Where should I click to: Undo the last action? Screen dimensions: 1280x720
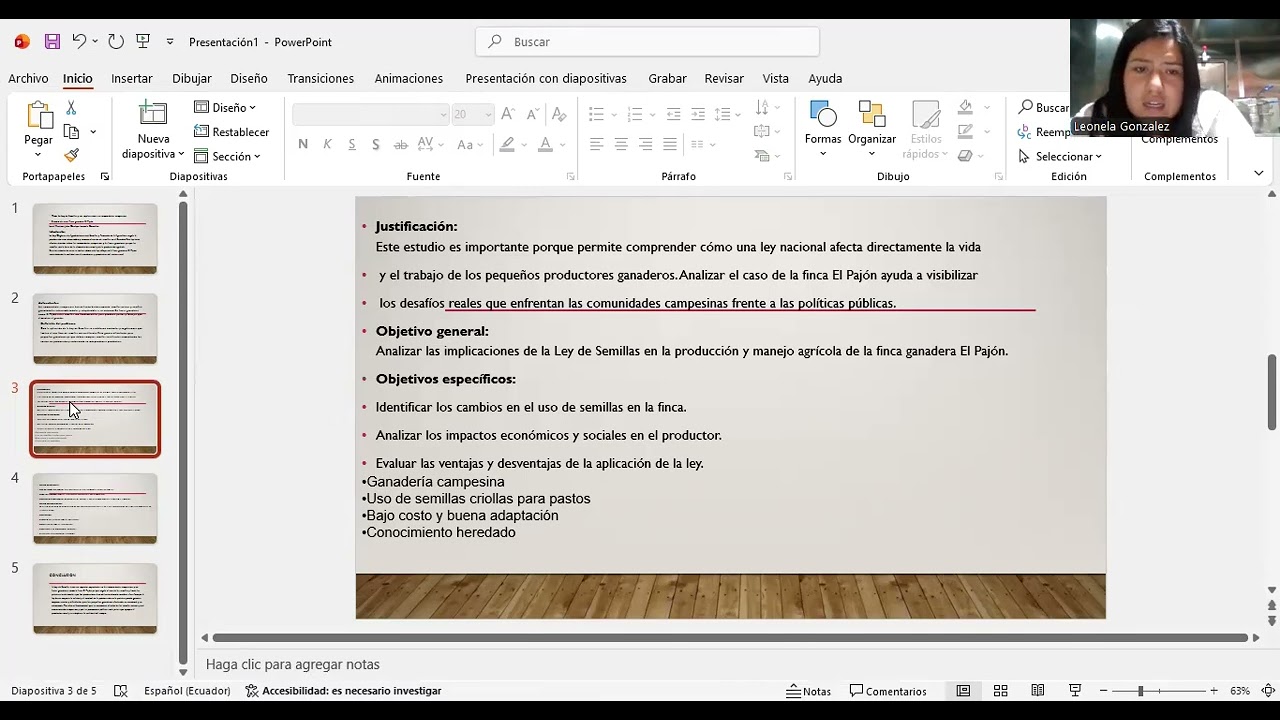[x=79, y=42]
